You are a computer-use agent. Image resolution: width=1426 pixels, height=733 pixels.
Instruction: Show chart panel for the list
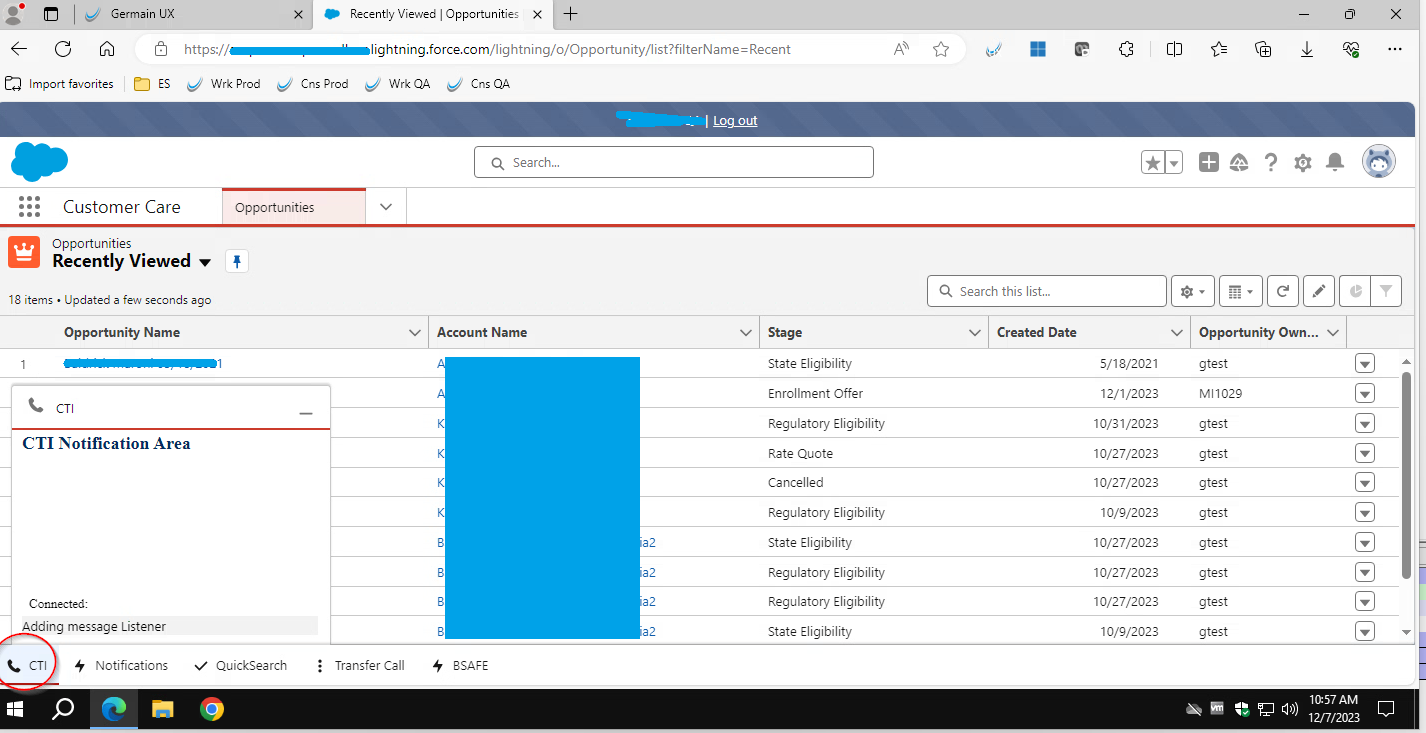coord(1355,291)
